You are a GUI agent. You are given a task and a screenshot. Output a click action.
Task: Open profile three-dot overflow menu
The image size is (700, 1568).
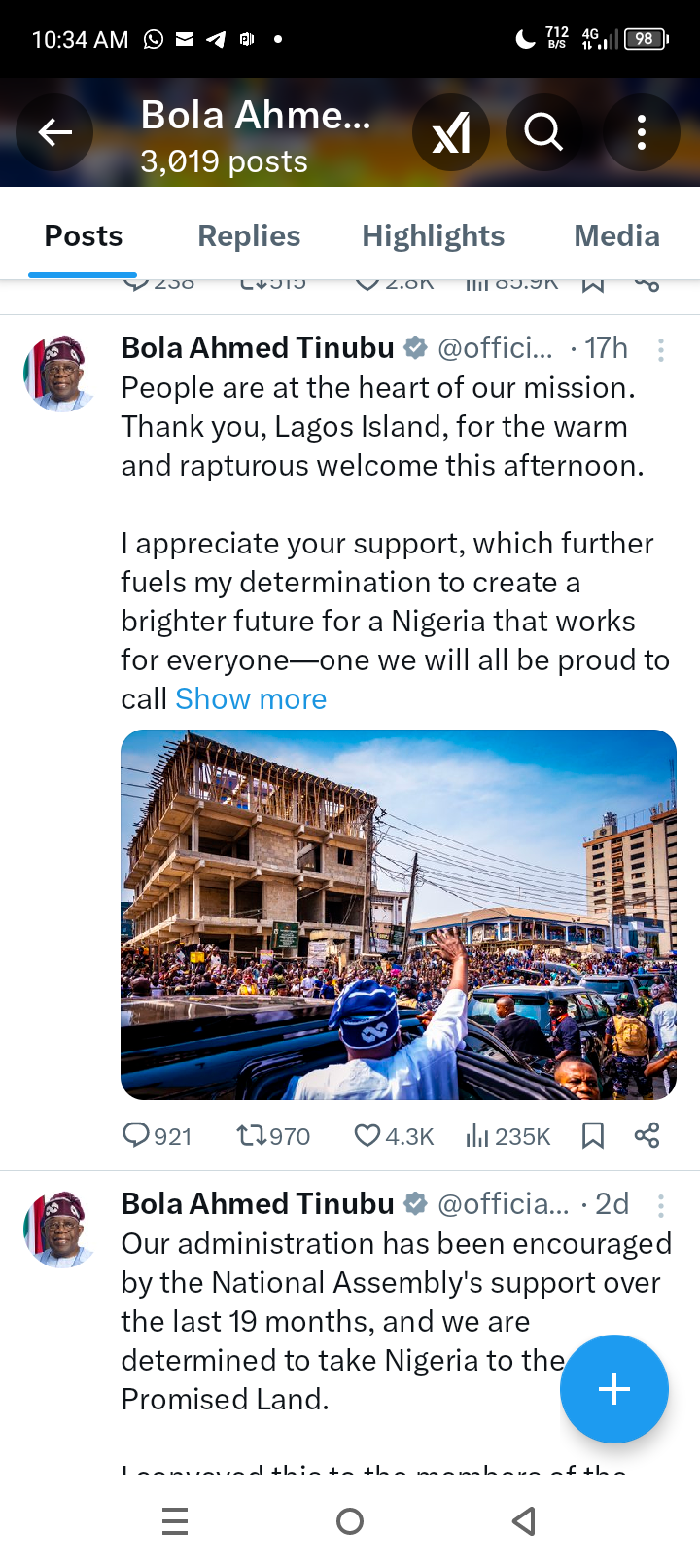point(642,132)
